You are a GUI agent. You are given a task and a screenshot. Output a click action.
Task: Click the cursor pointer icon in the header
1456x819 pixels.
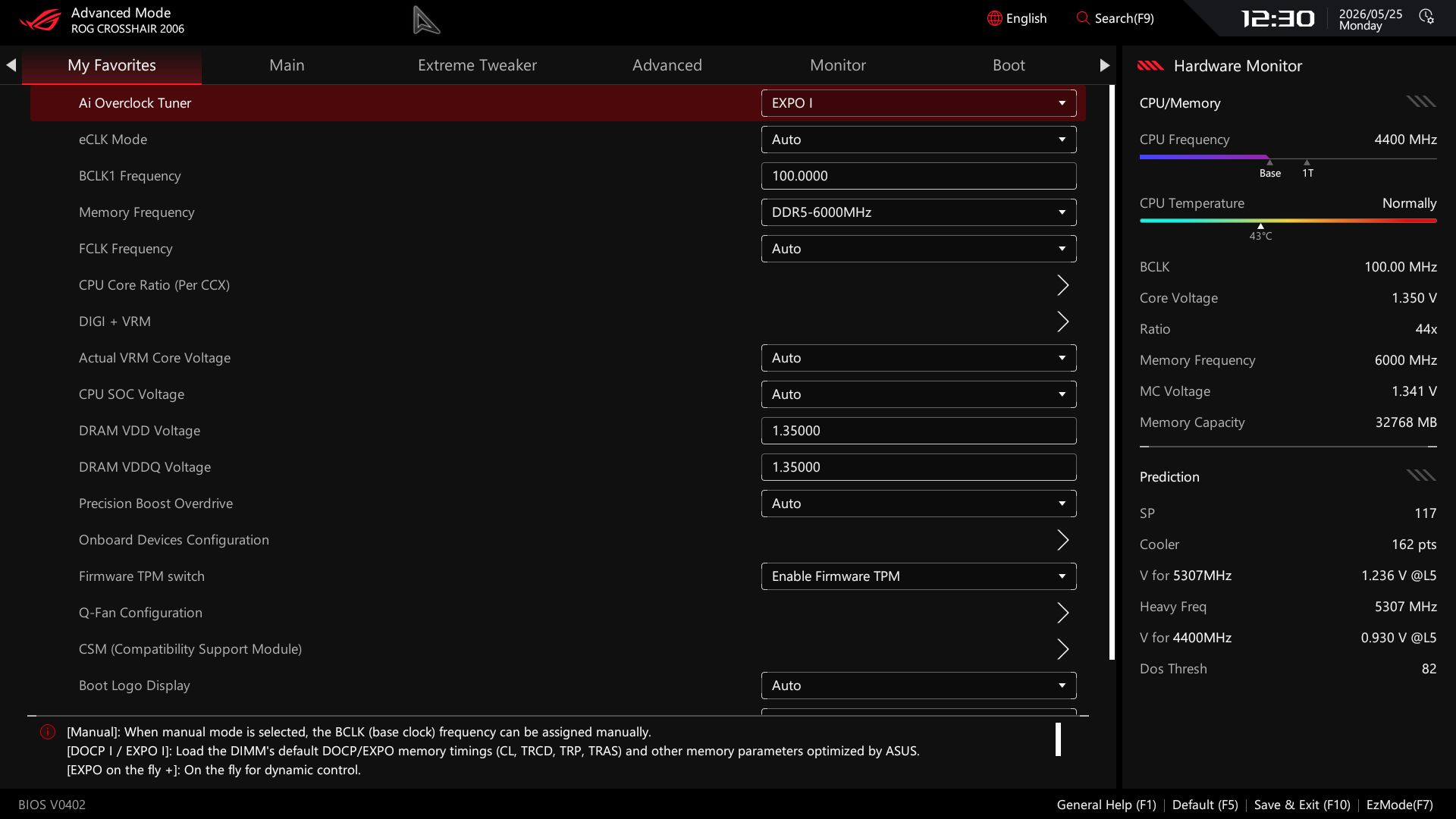click(x=426, y=20)
